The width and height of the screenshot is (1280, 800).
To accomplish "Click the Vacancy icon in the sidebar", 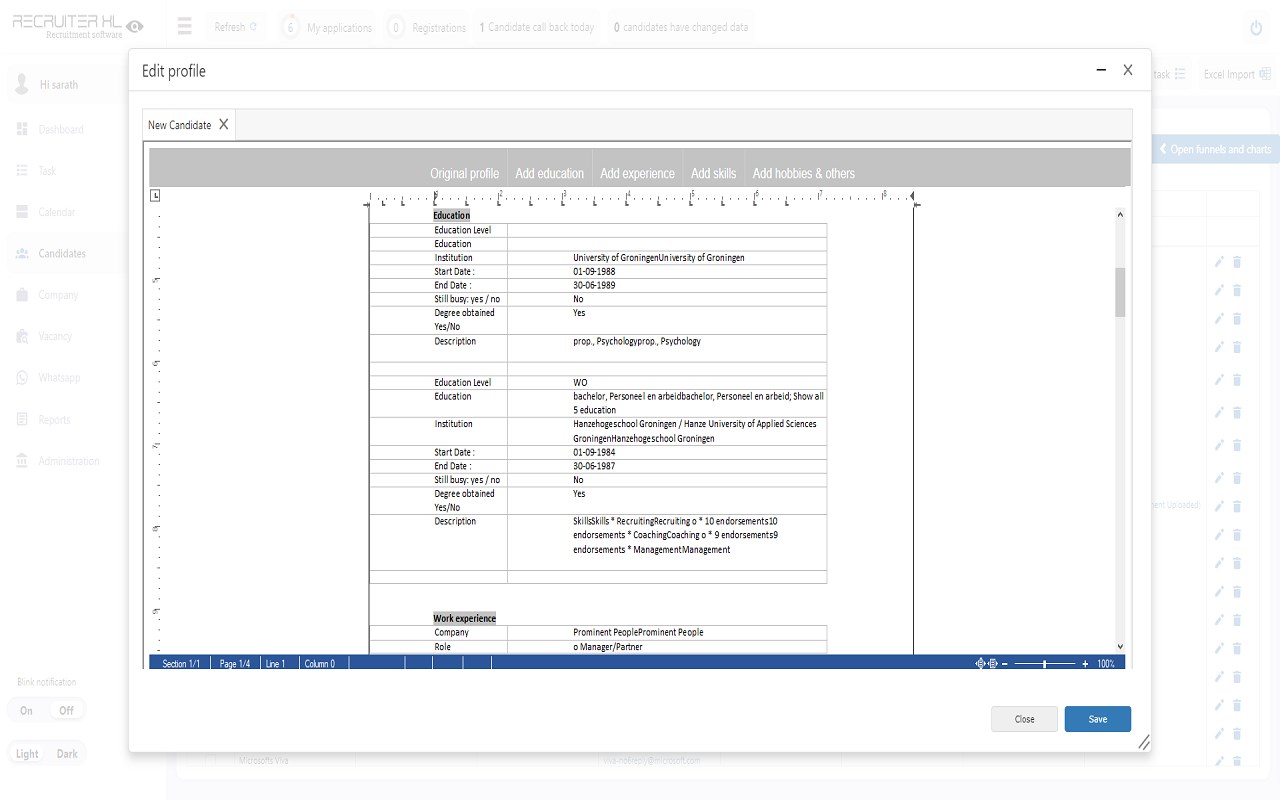I will 22,336.
